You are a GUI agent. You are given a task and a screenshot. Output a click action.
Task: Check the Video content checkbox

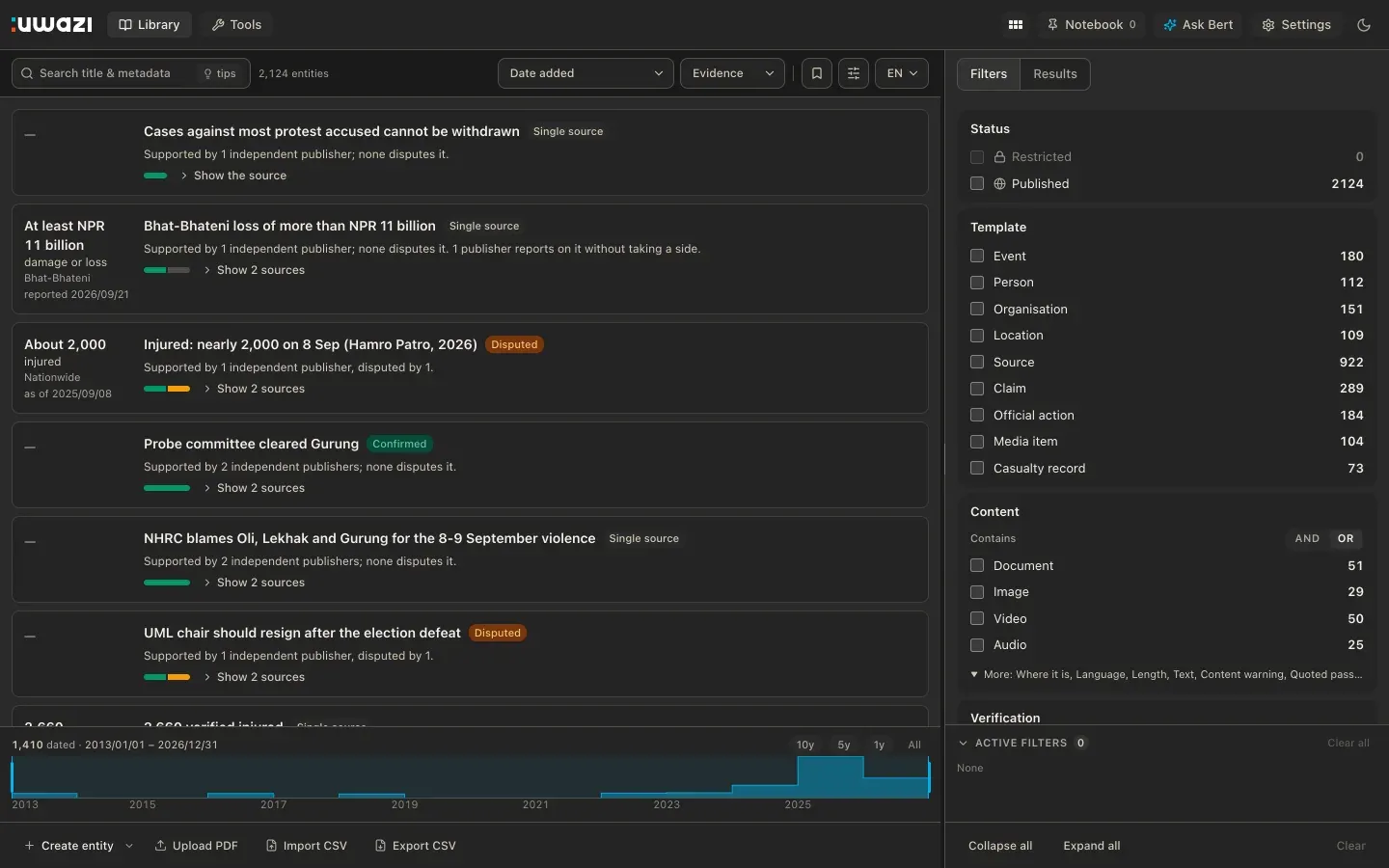pos(977,618)
